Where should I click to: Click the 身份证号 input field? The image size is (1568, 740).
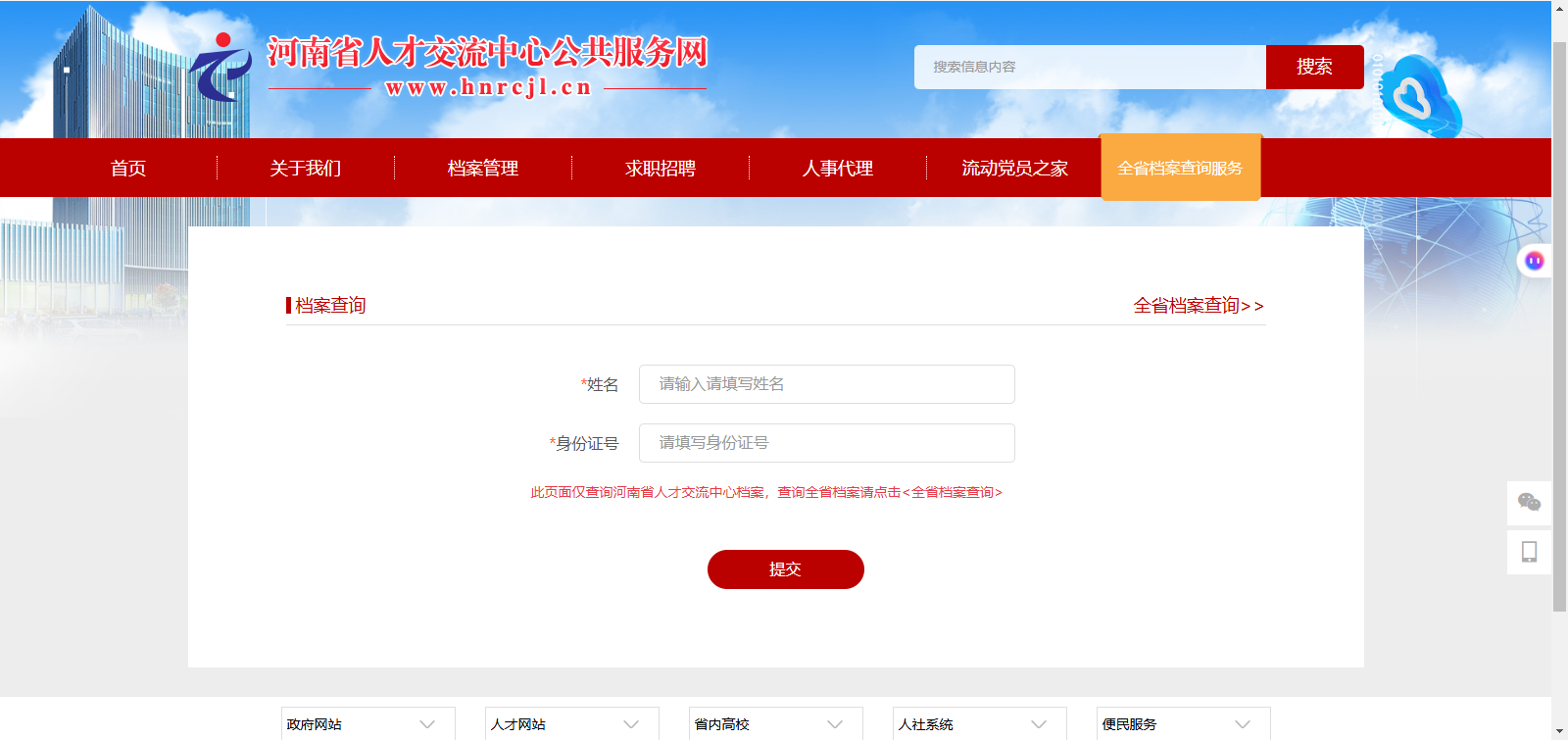click(x=827, y=443)
